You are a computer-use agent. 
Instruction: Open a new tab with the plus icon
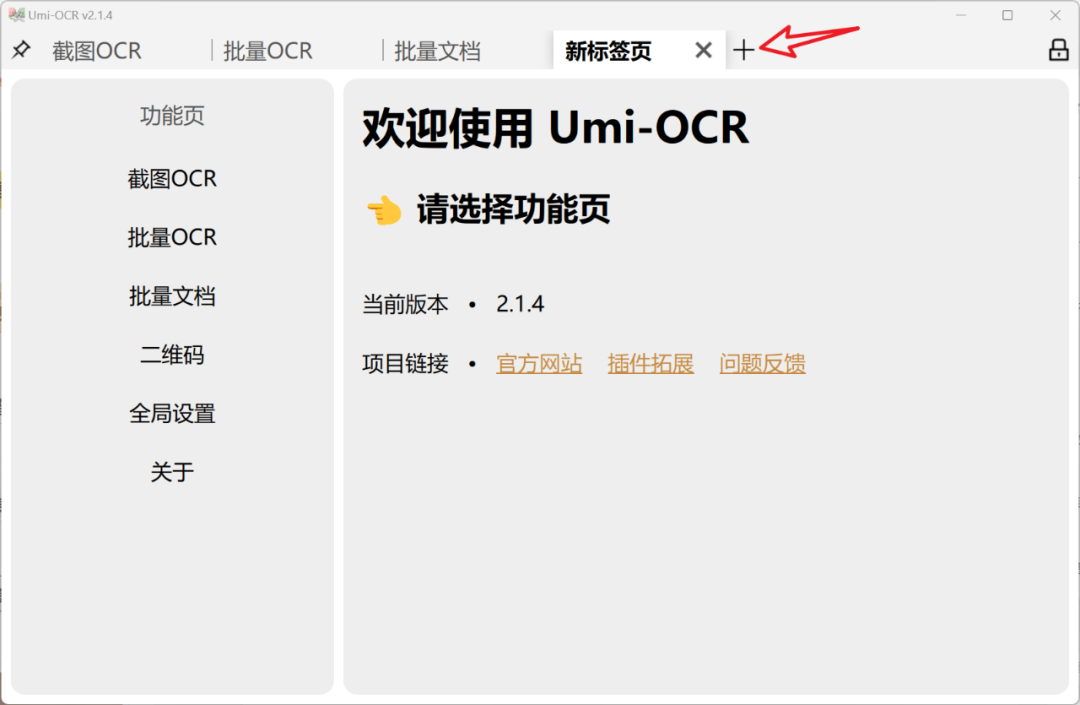pos(745,49)
